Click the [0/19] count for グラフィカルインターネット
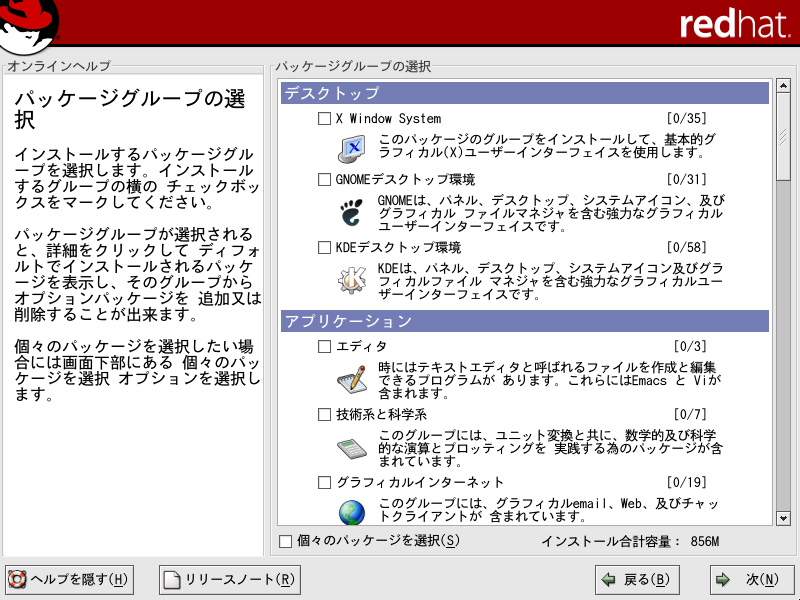The image size is (800, 600). click(687, 482)
